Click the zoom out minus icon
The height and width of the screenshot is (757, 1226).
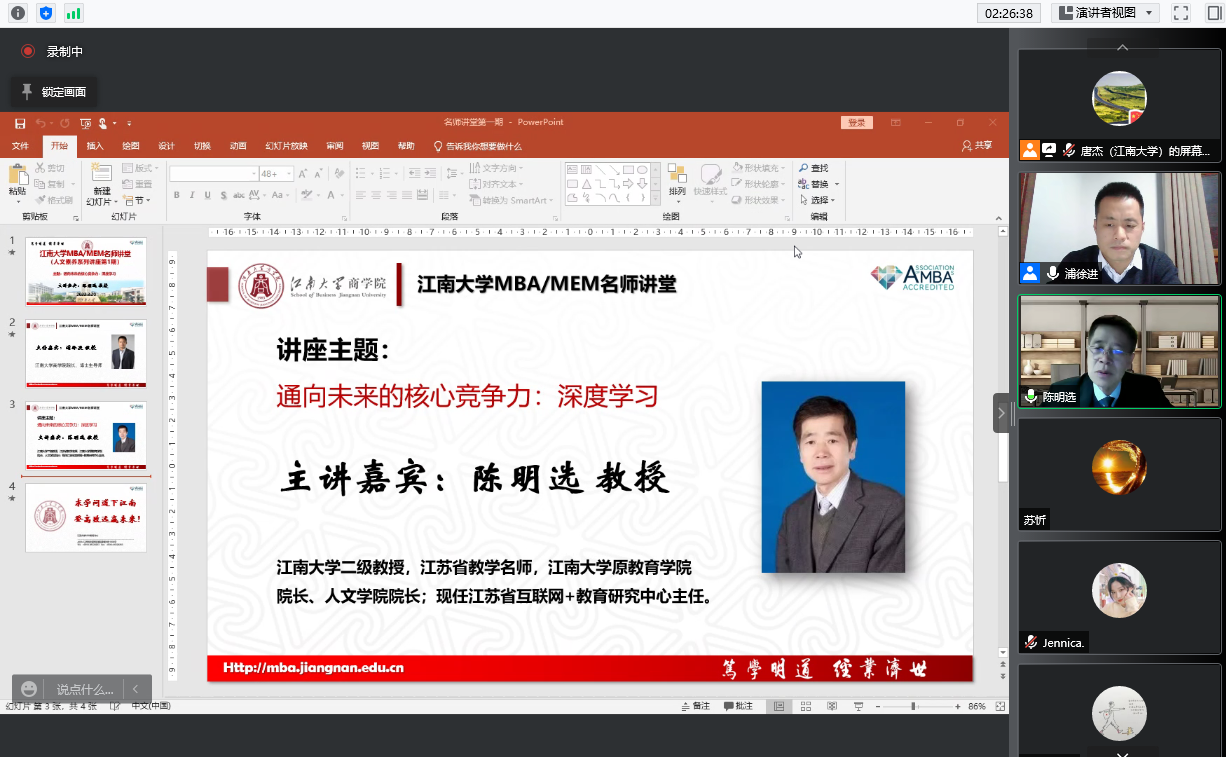pyautogui.click(x=878, y=706)
